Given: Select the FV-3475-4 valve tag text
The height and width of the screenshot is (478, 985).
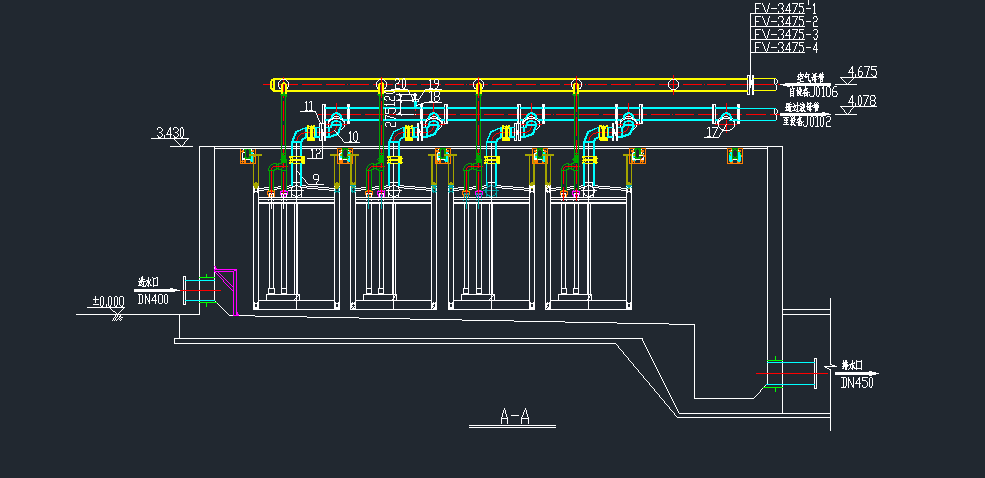Looking at the screenshot, I should (786, 48).
